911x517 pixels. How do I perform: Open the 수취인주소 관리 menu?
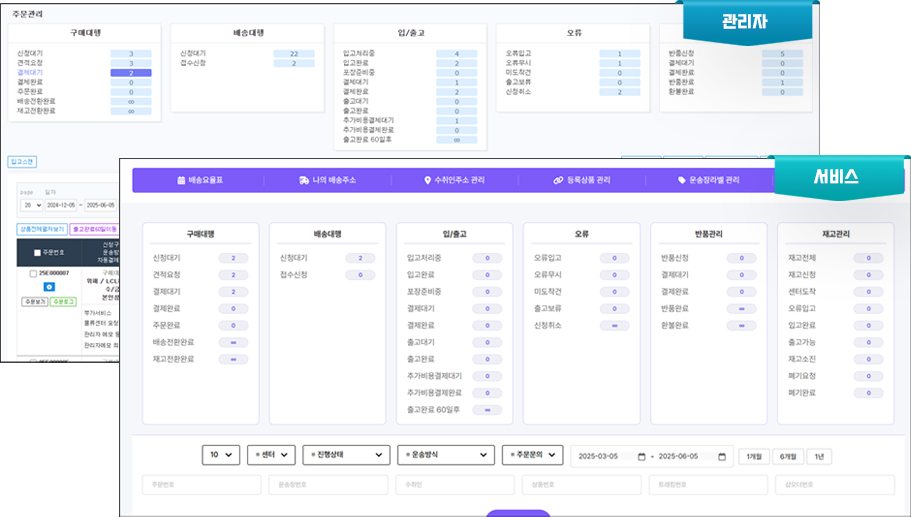coord(454,180)
